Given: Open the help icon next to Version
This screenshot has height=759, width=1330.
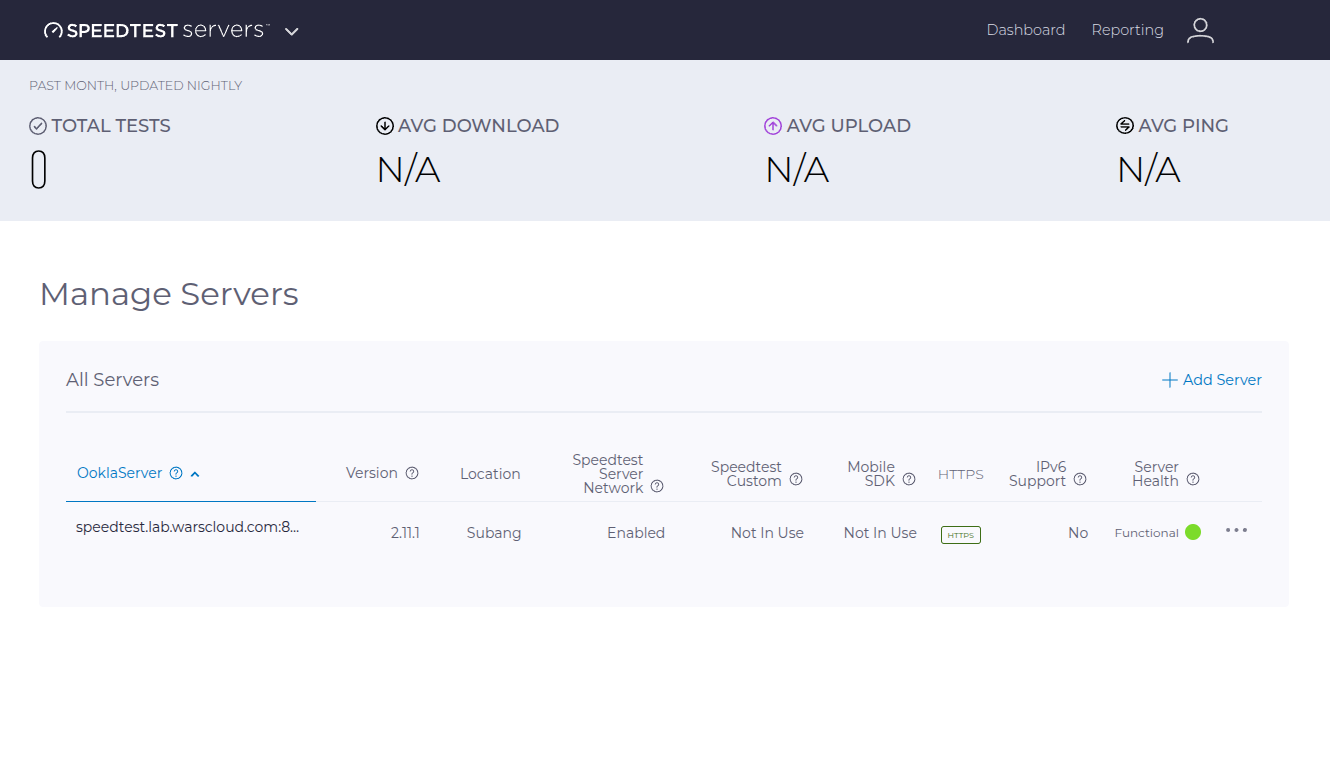Looking at the screenshot, I should point(414,472).
